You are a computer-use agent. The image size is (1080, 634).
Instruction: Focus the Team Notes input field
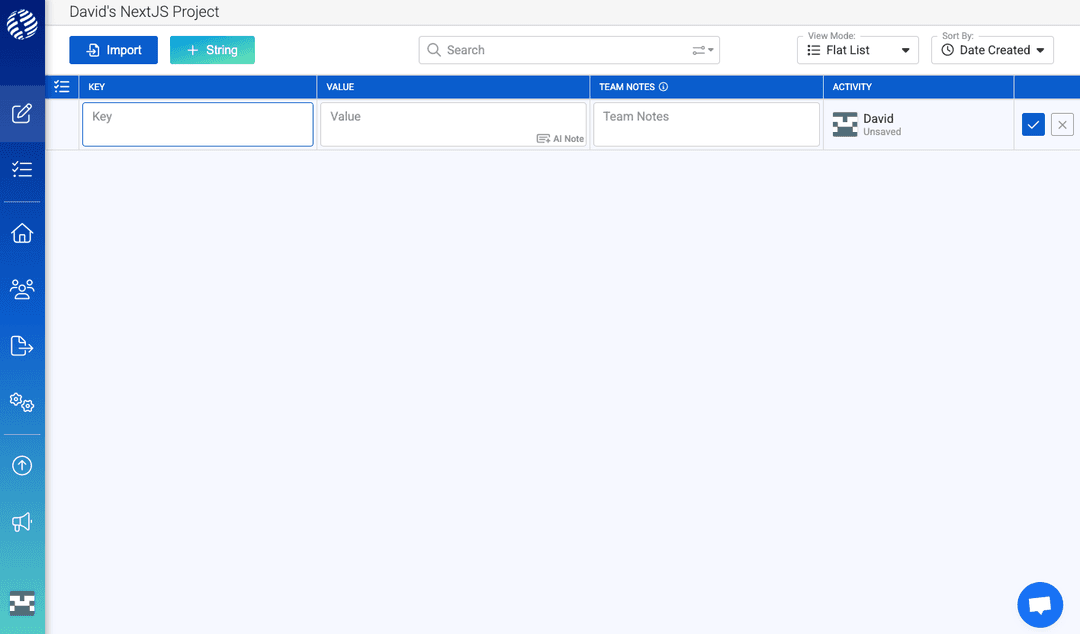[x=706, y=125]
